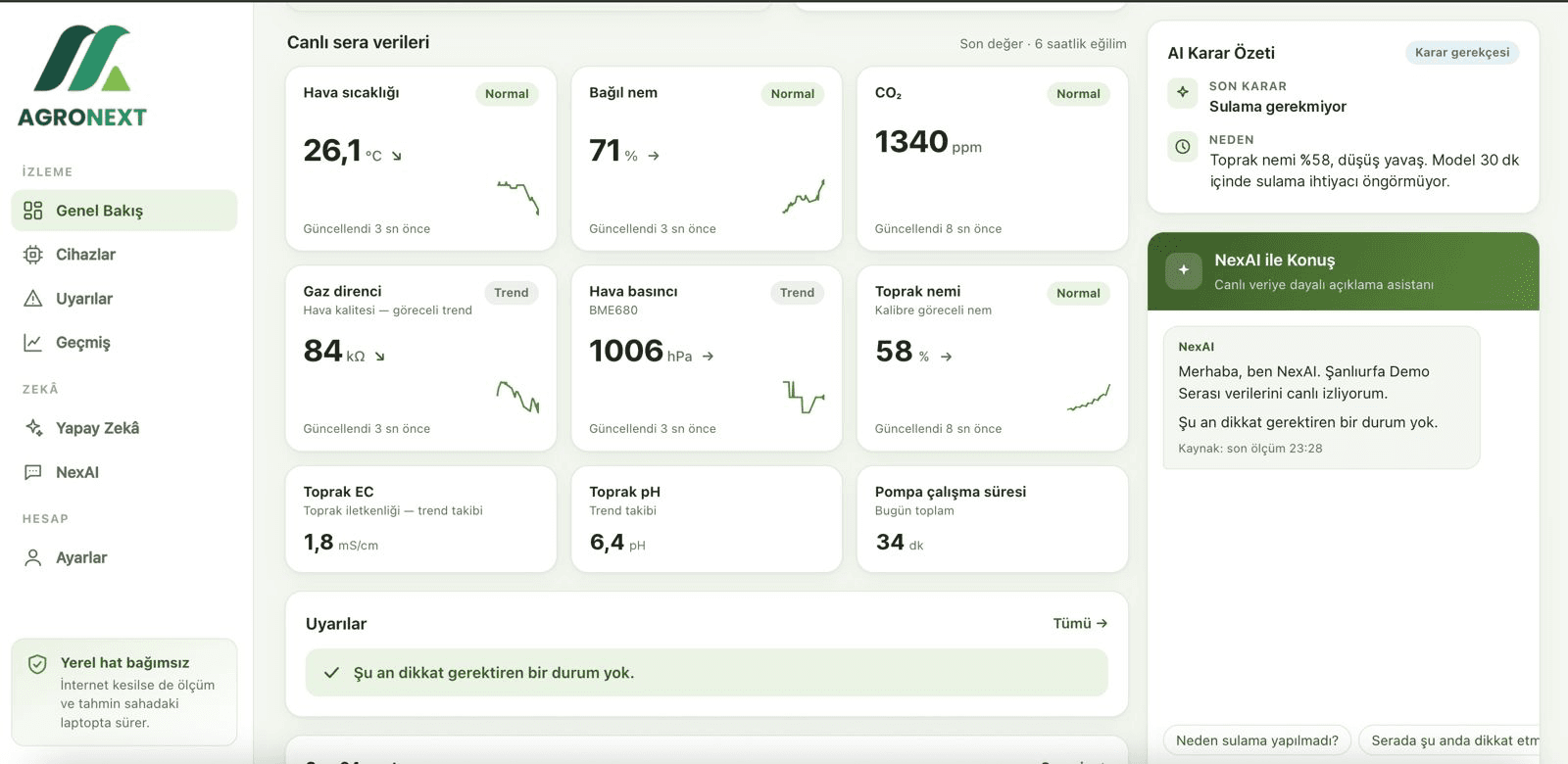Click the Hava sıcaklığı trend sparkline
This screenshot has height=764, width=1568.
click(x=518, y=197)
